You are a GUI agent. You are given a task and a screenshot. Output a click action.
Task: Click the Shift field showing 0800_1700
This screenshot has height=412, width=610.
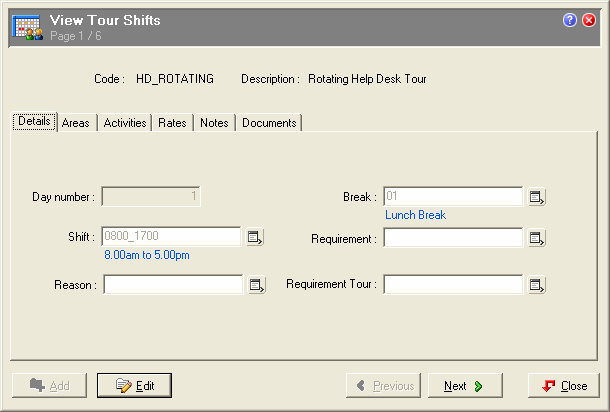[171, 237]
